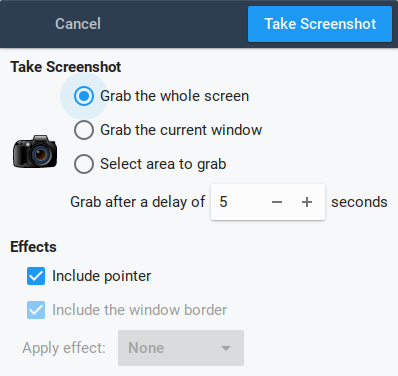Click the 'Apply effect:' label
Viewport: 398px width, 376px height.
click(x=64, y=348)
